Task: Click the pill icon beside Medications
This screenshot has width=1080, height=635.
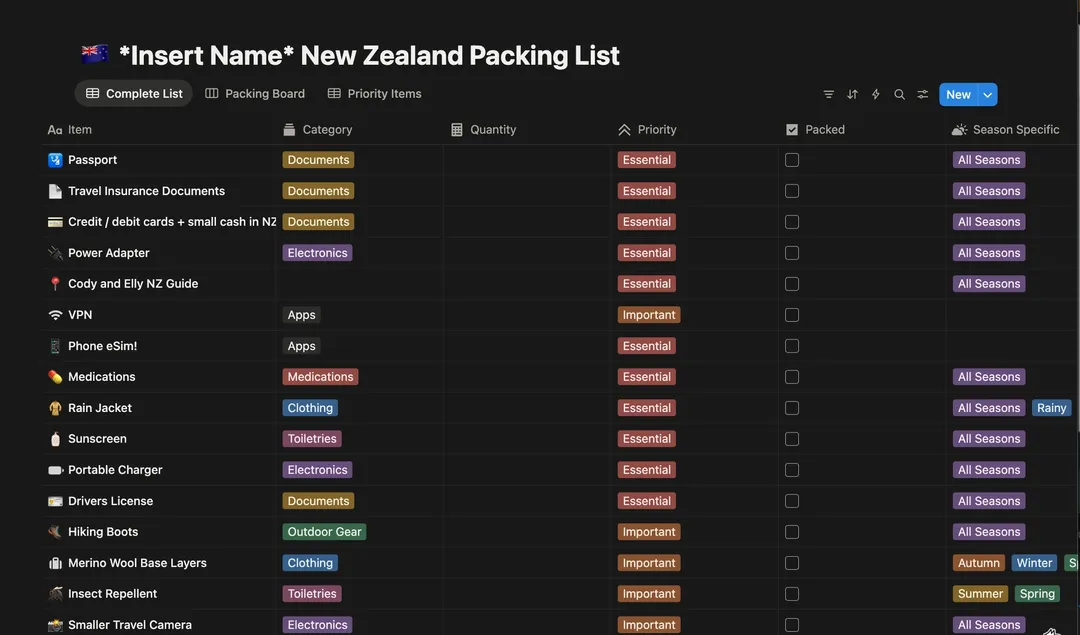Action: coord(55,377)
